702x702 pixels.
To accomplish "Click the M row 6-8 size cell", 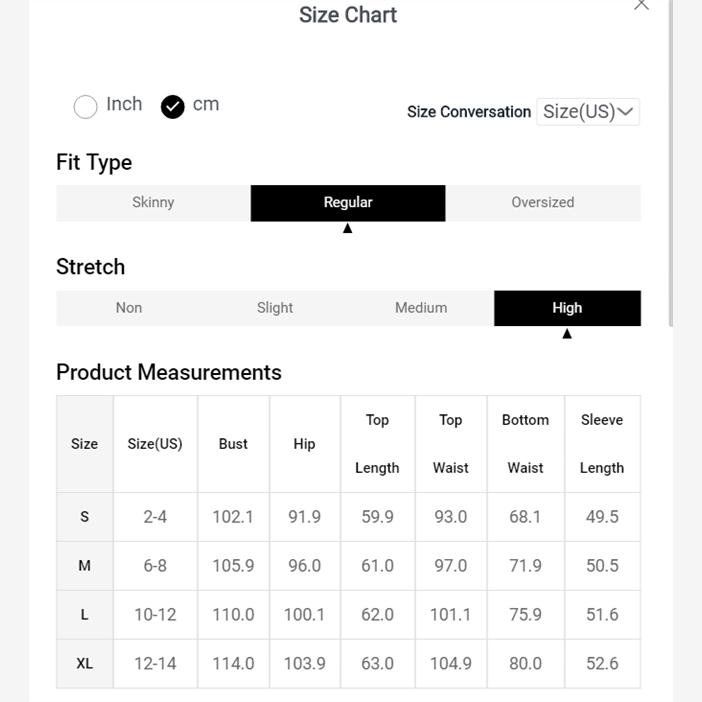I will tap(155, 566).
